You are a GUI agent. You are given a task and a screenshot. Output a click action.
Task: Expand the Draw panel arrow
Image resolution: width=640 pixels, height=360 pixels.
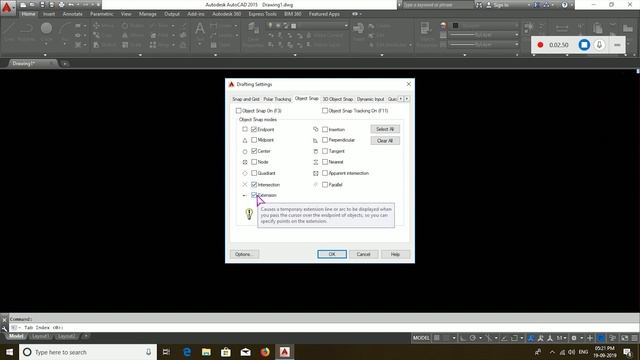coord(45,54)
